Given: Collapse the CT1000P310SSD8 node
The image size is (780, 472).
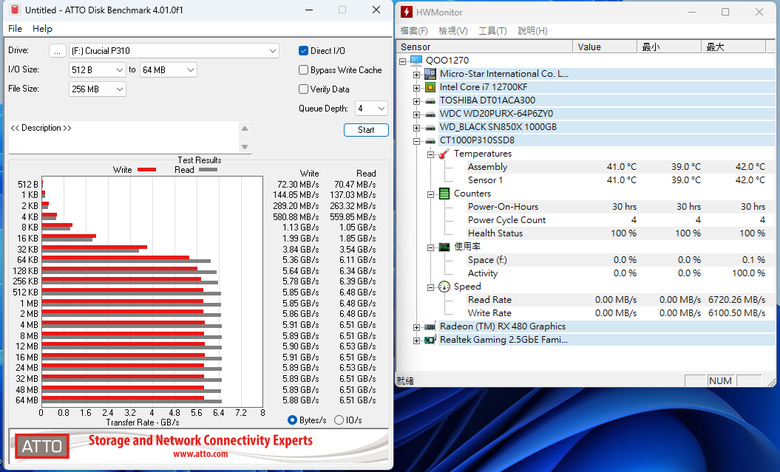Looking at the screenshot, I should tap(416, 141).
